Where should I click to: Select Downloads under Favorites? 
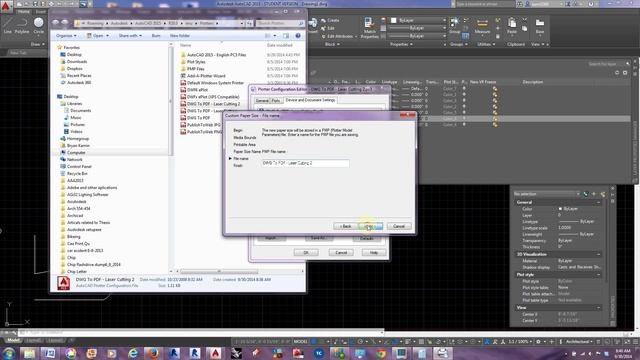click(x=77, y=62)
